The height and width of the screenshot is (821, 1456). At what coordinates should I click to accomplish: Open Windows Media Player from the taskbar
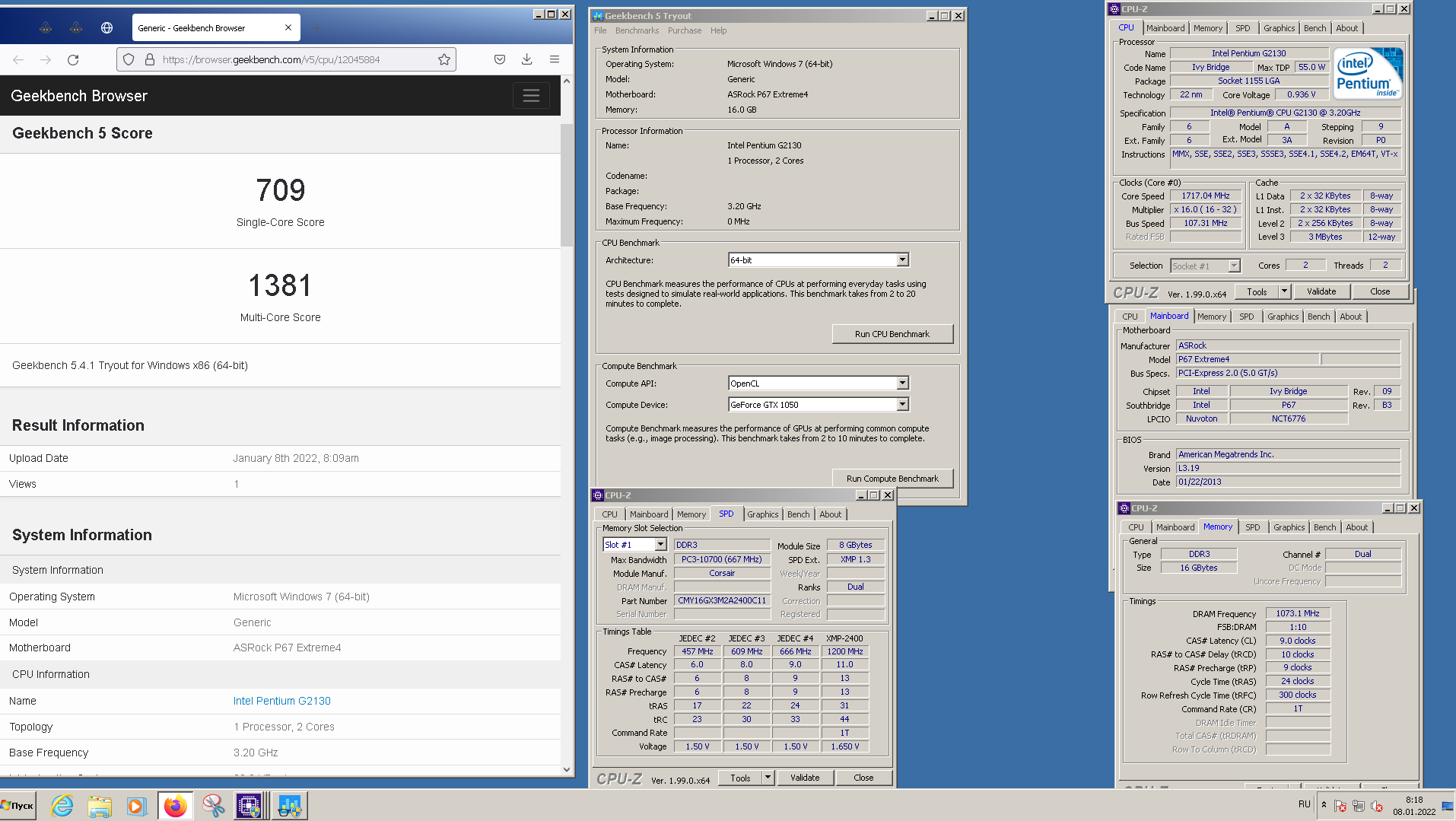point(136,806)
